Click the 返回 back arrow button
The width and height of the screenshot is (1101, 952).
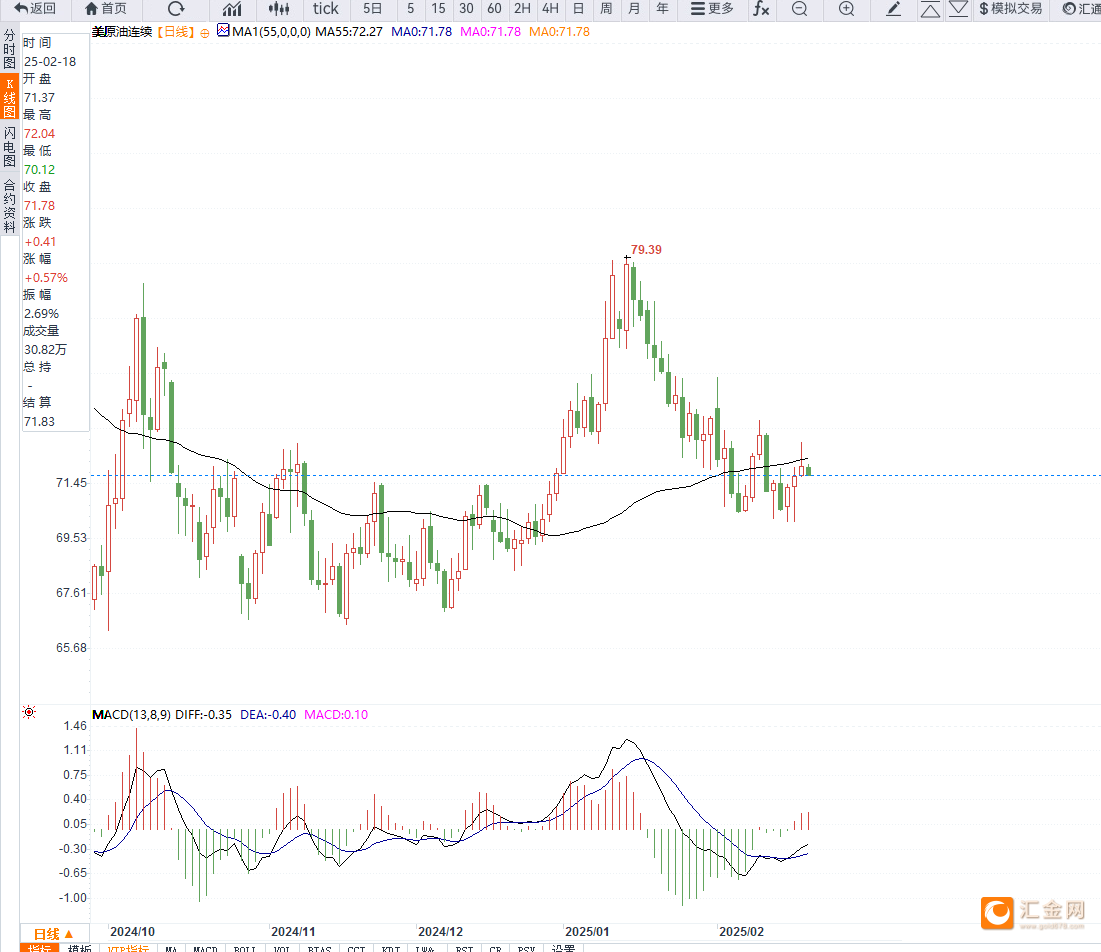pos(35,8)
